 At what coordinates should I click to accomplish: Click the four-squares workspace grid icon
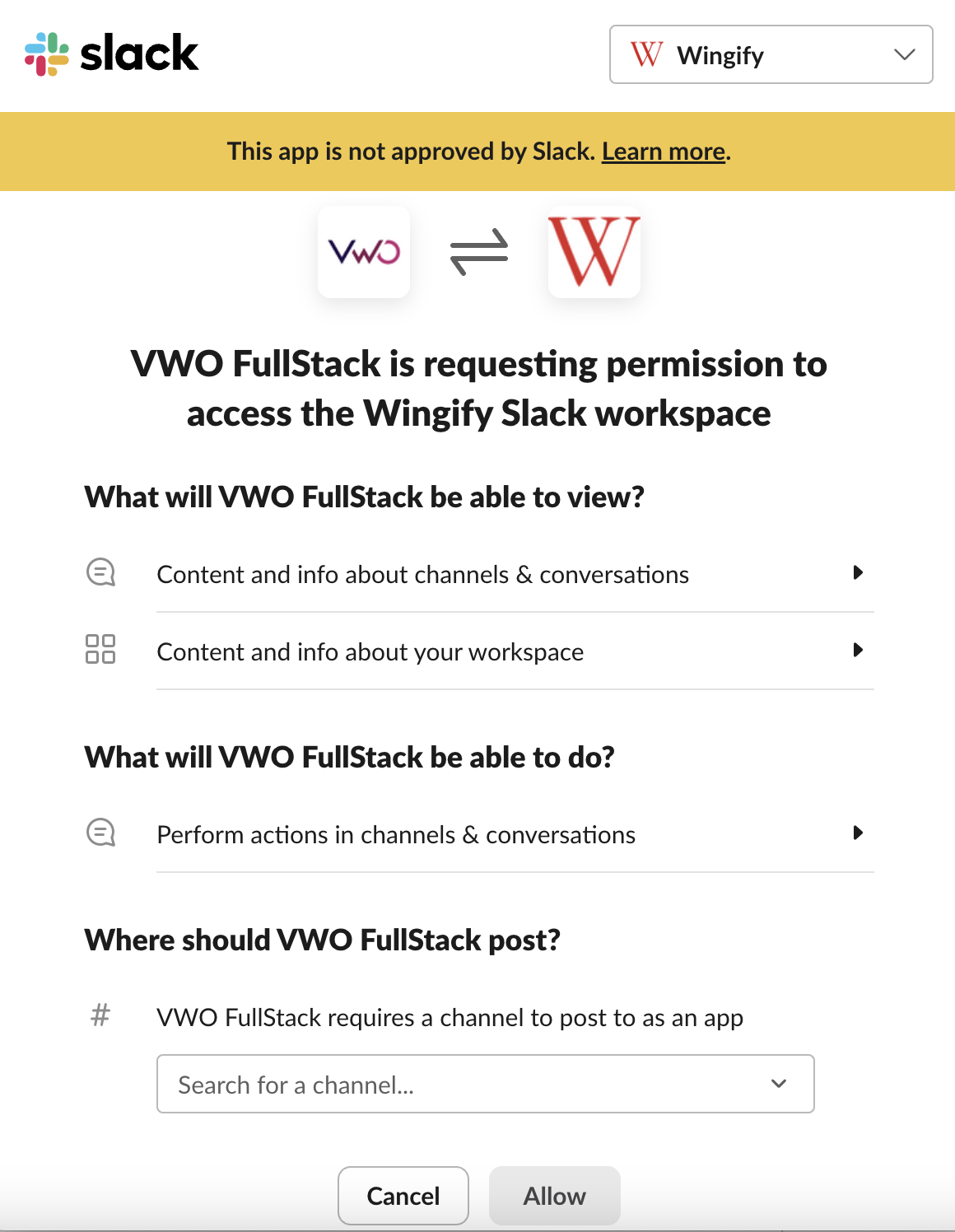100,649
